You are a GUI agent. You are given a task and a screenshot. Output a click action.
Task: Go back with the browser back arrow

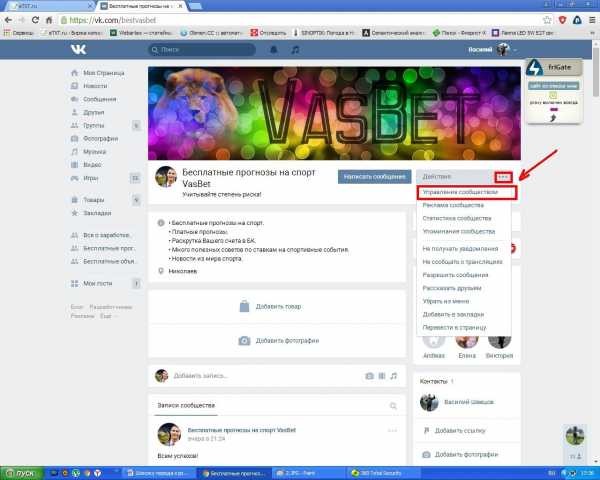point(8,20)
